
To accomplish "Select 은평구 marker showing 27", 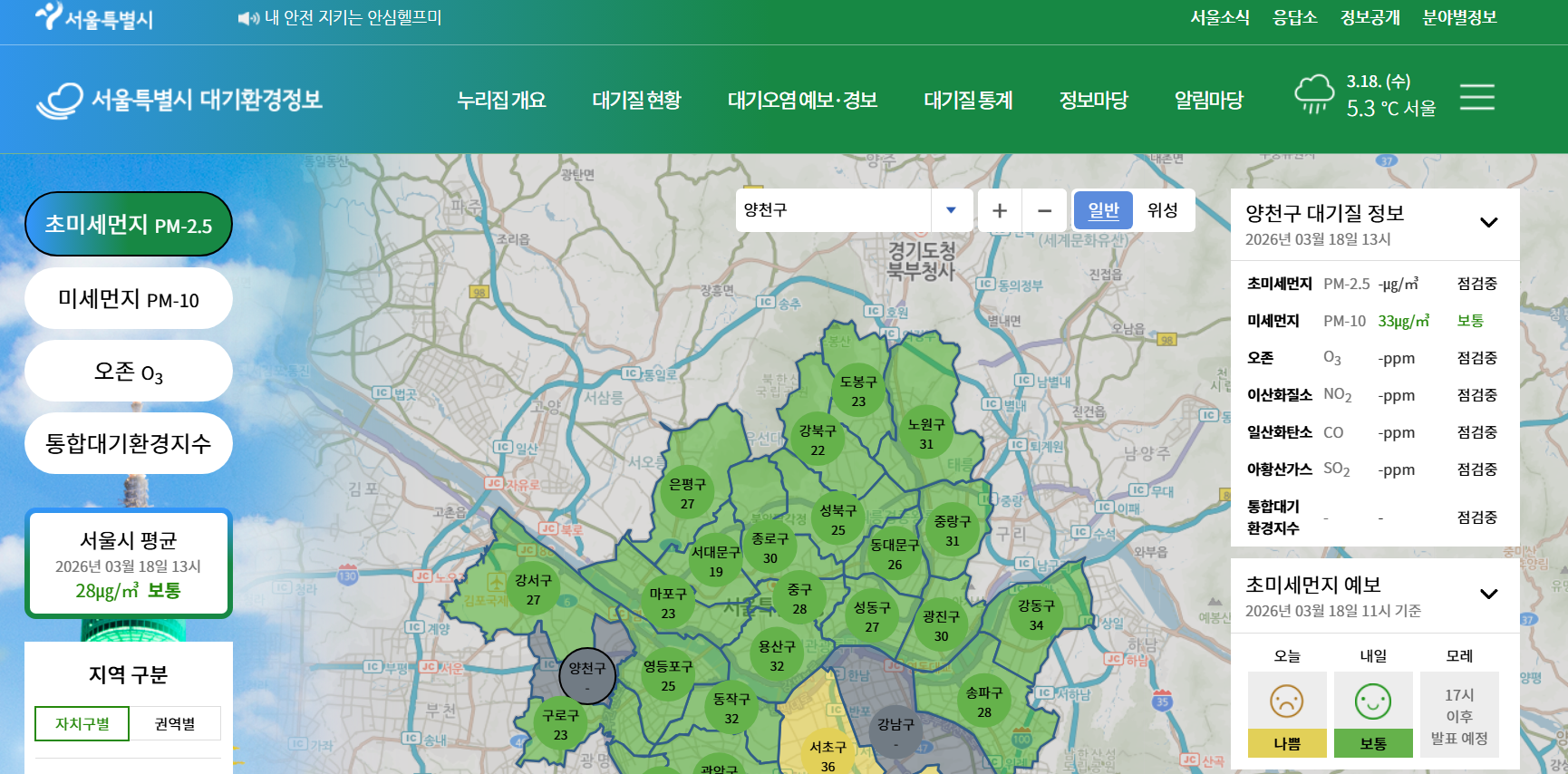I will (687, 493).
